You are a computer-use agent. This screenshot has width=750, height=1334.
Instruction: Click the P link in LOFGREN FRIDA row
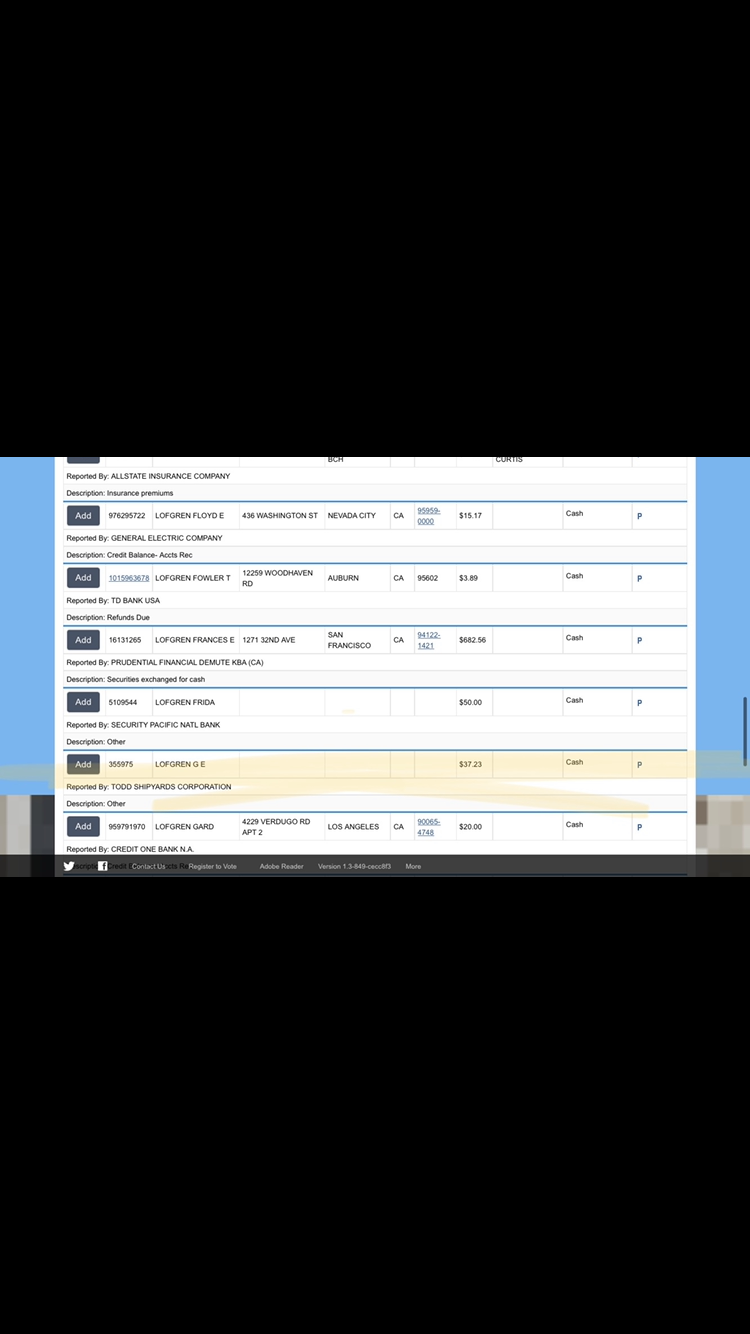pos(639,703)
